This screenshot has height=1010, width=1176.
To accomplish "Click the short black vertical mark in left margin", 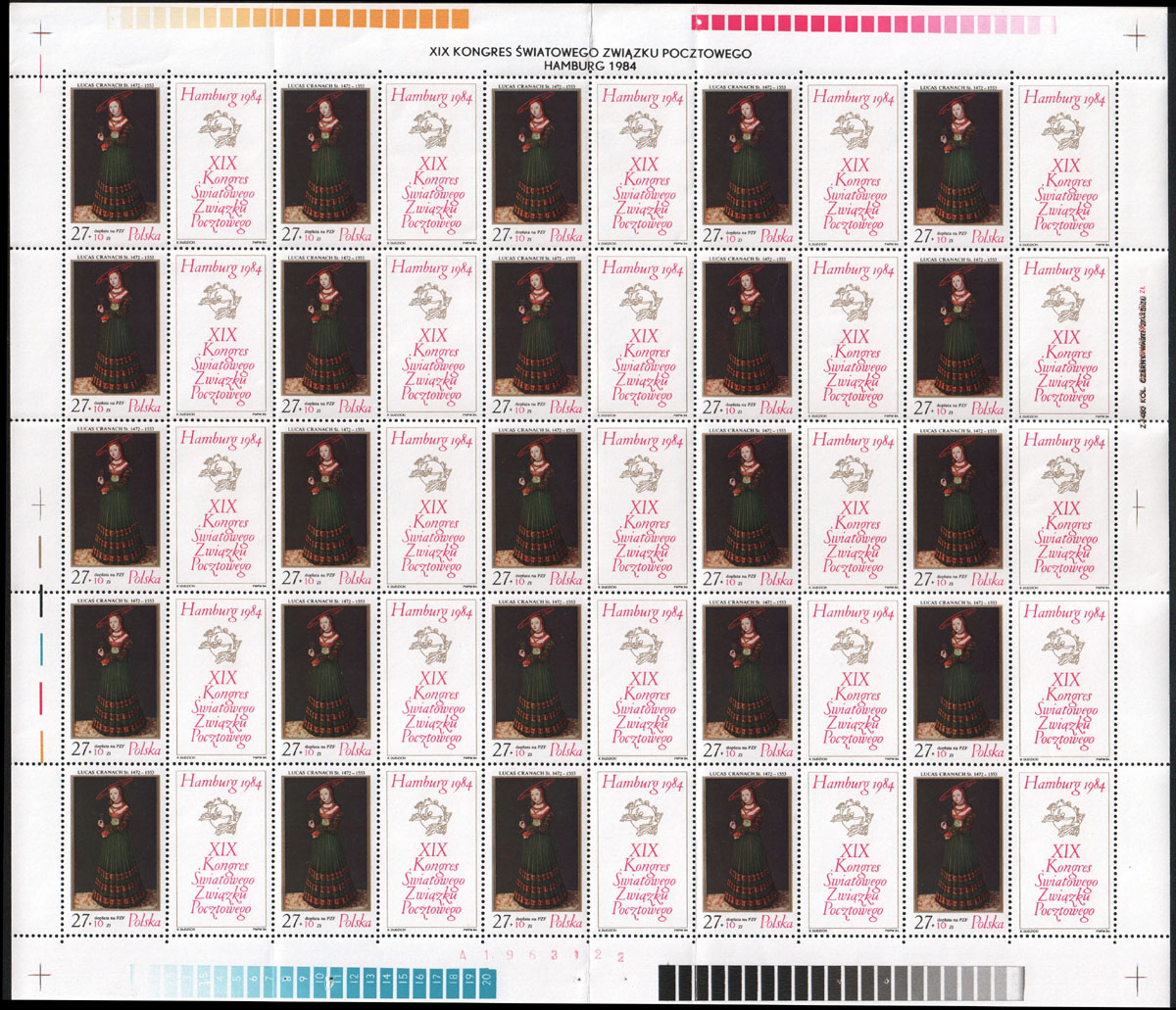I will 41,601.
